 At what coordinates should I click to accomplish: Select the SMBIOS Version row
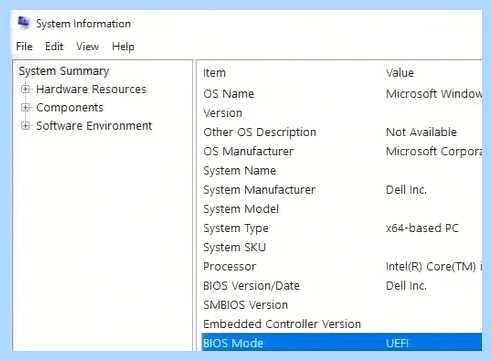[342, 305]
